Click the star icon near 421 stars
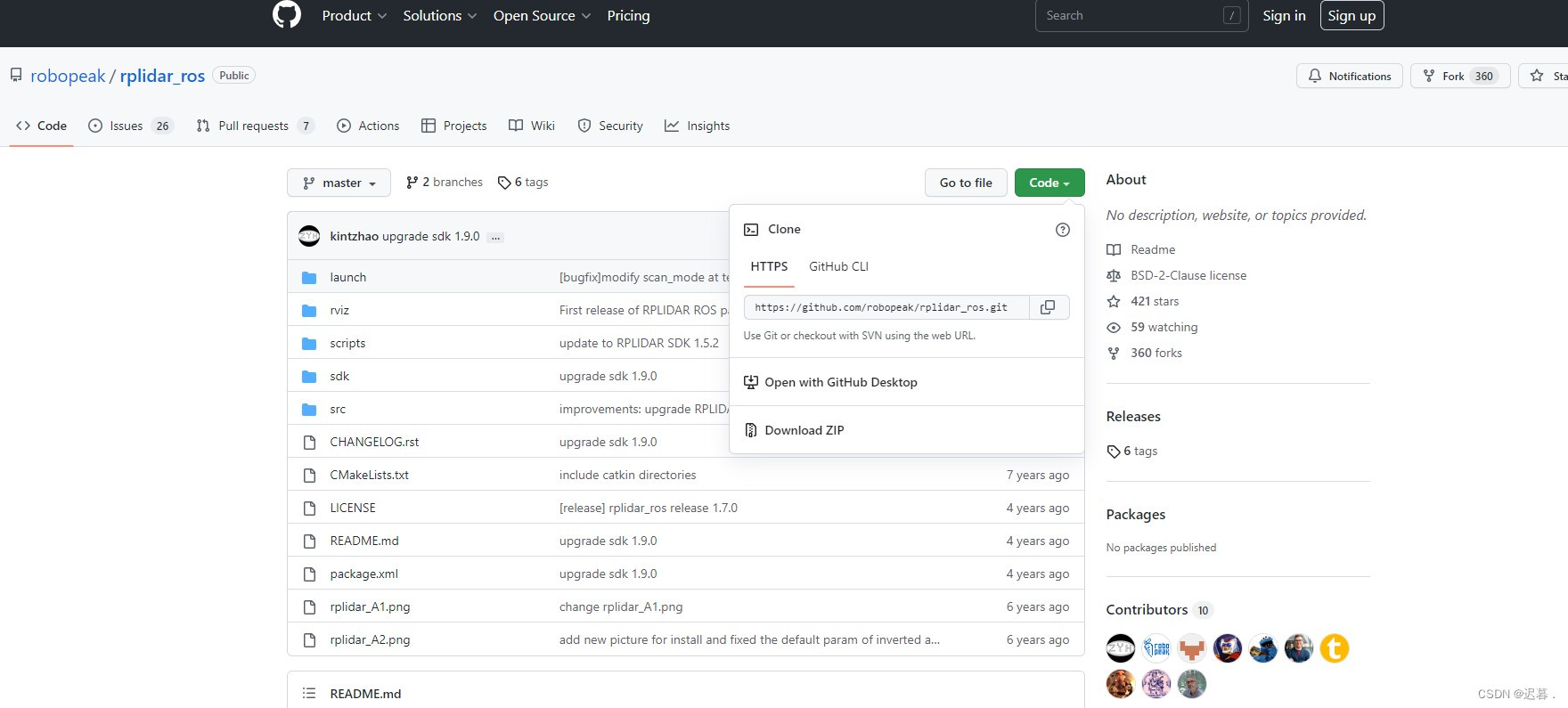The image size is (1568, 708). click(x=1114, y=302)
